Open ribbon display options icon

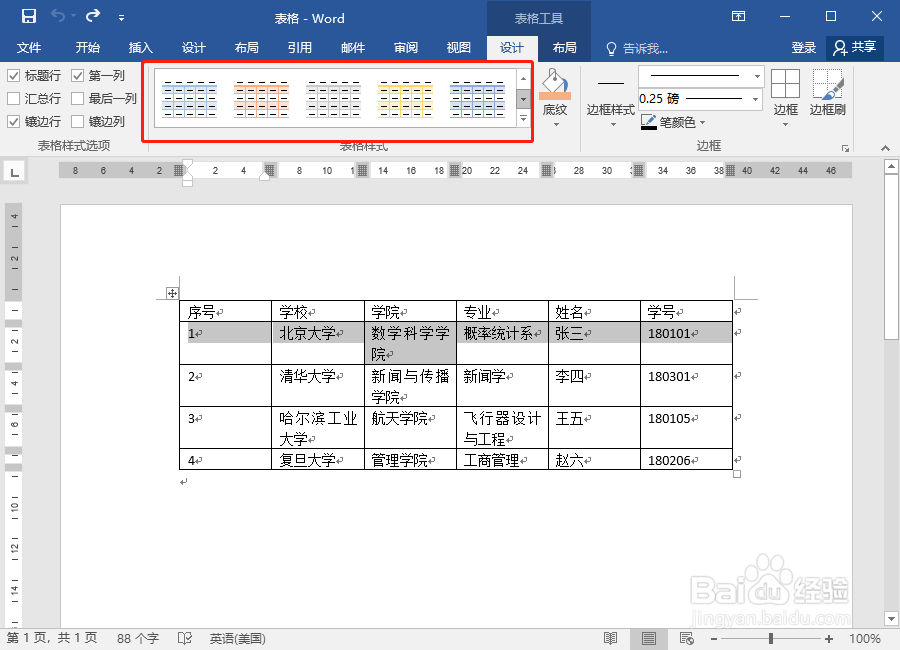[x=738, y=16]
